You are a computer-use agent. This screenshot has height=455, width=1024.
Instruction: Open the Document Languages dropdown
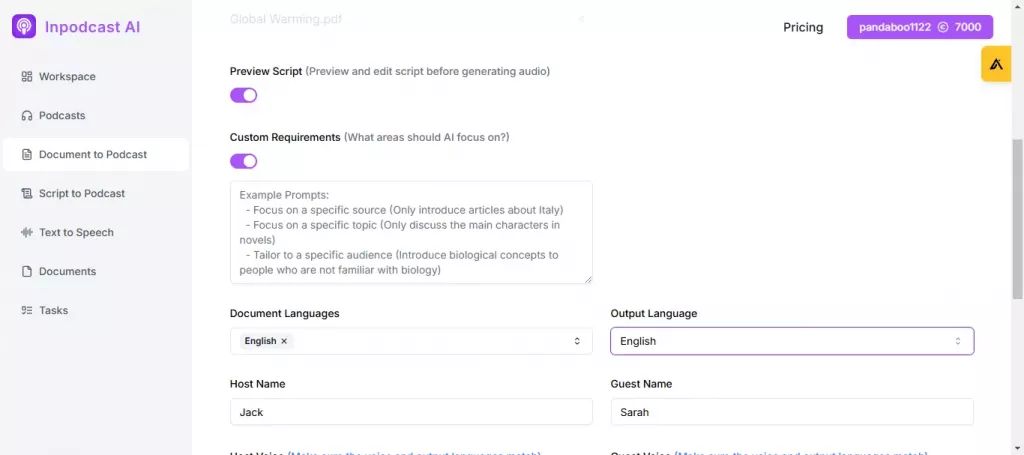point(576,341)
